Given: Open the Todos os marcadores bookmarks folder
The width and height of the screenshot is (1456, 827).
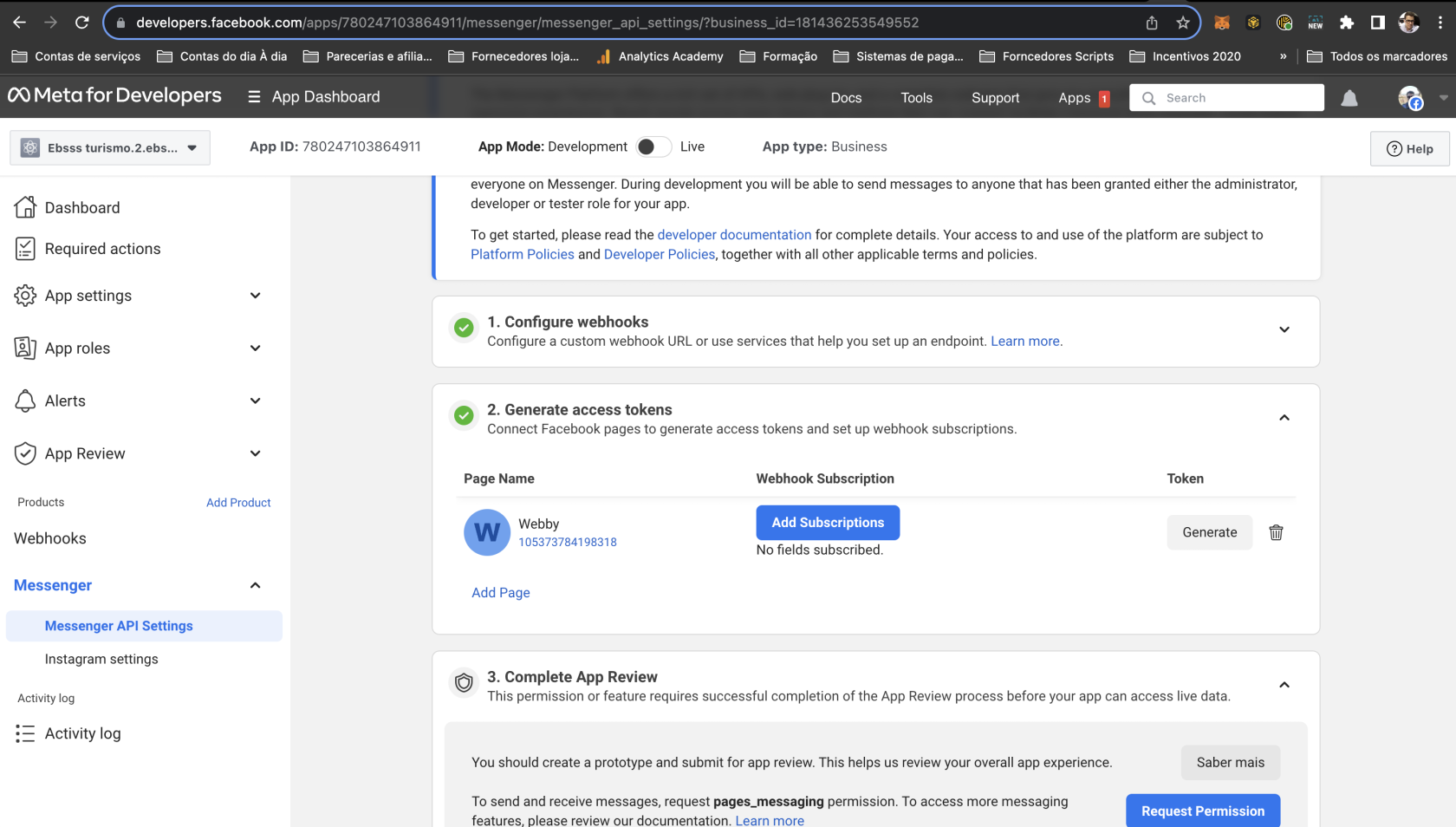Looking at the screenshot, I should click(x=1376, y=56).
